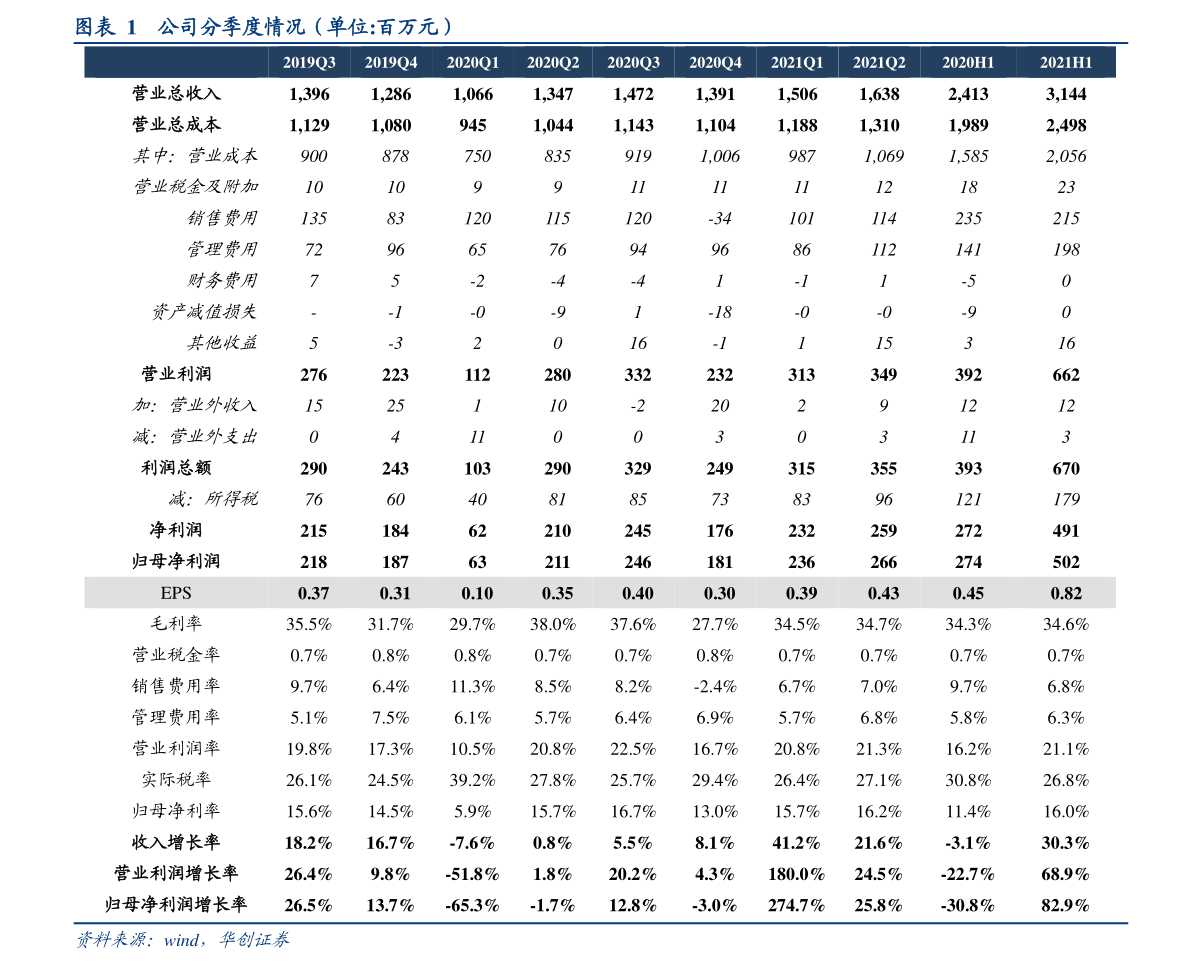1191x969 pixels.
Task: Click the table title 图表 1 公司分季度情况
Action: point(266,27)
